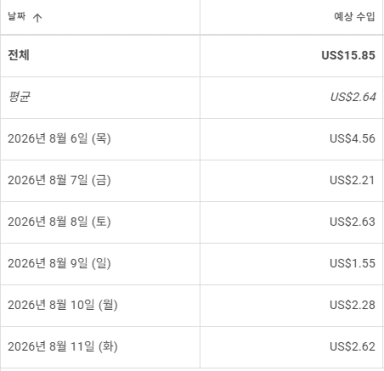This screenshot has width=384, height=371.
Task: Sort by the 날짜 column header
Action: point(17,16)
